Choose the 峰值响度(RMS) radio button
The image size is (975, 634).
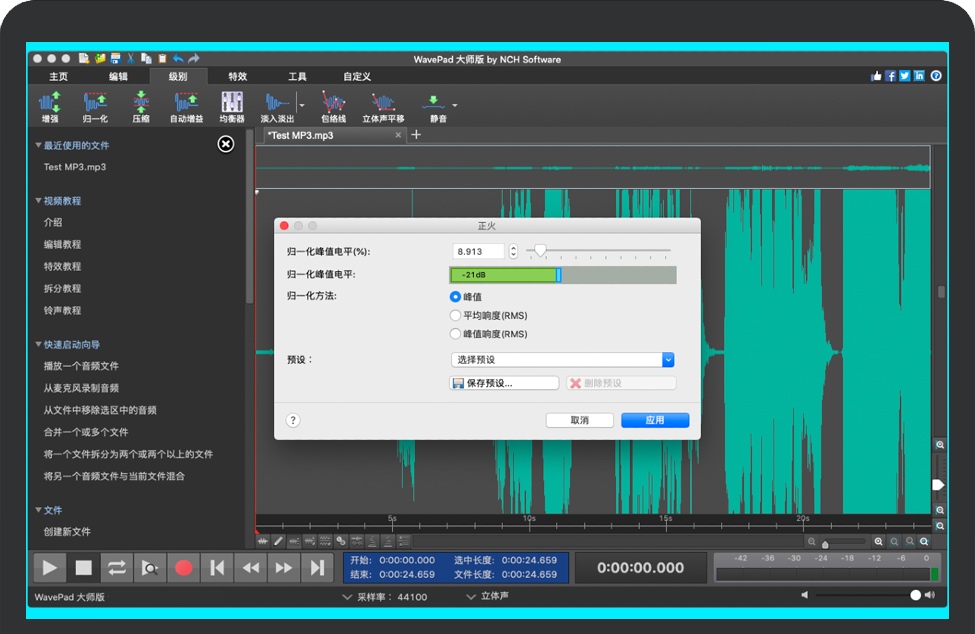(456, 334)
